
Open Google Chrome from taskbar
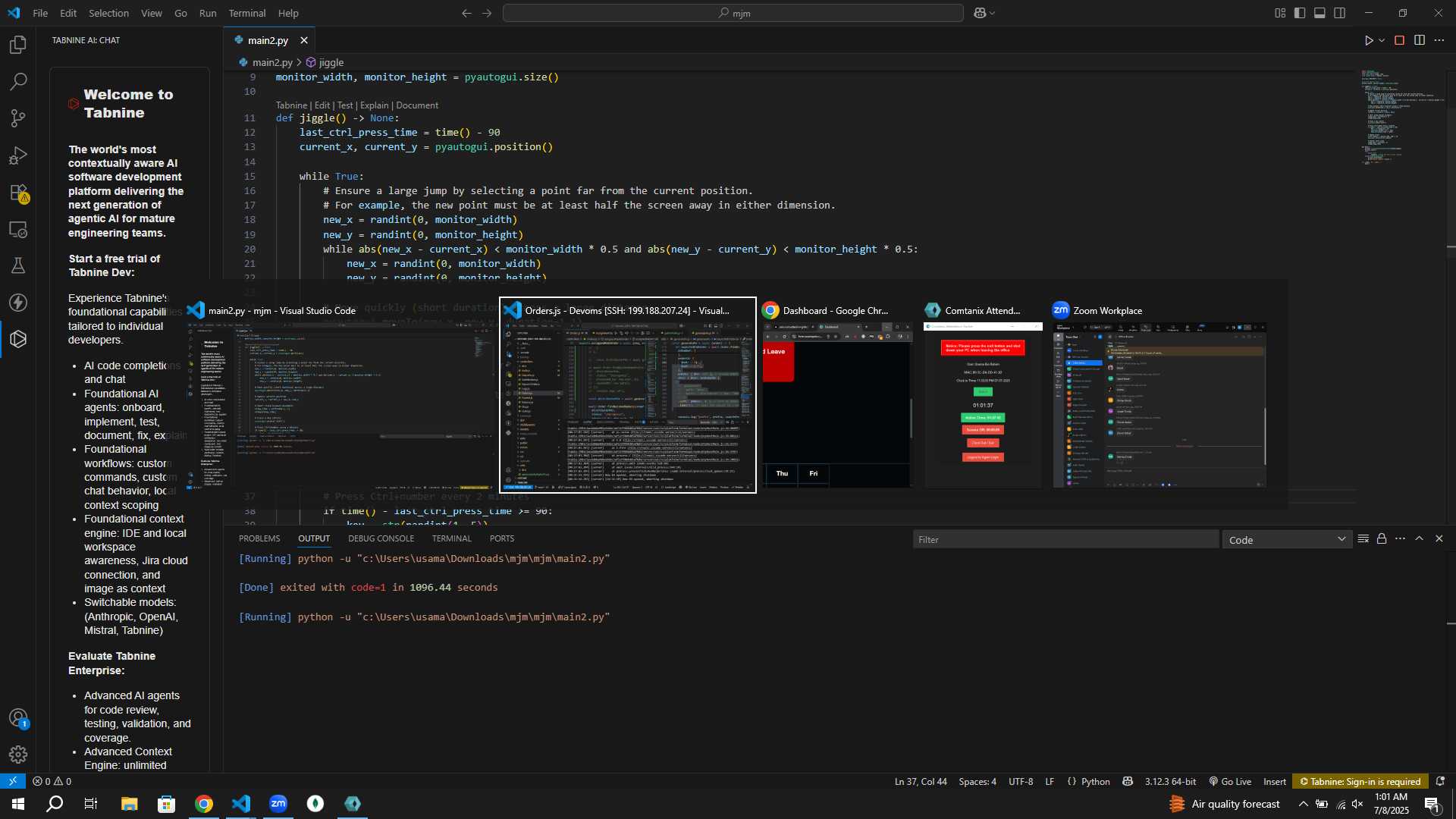204,804
